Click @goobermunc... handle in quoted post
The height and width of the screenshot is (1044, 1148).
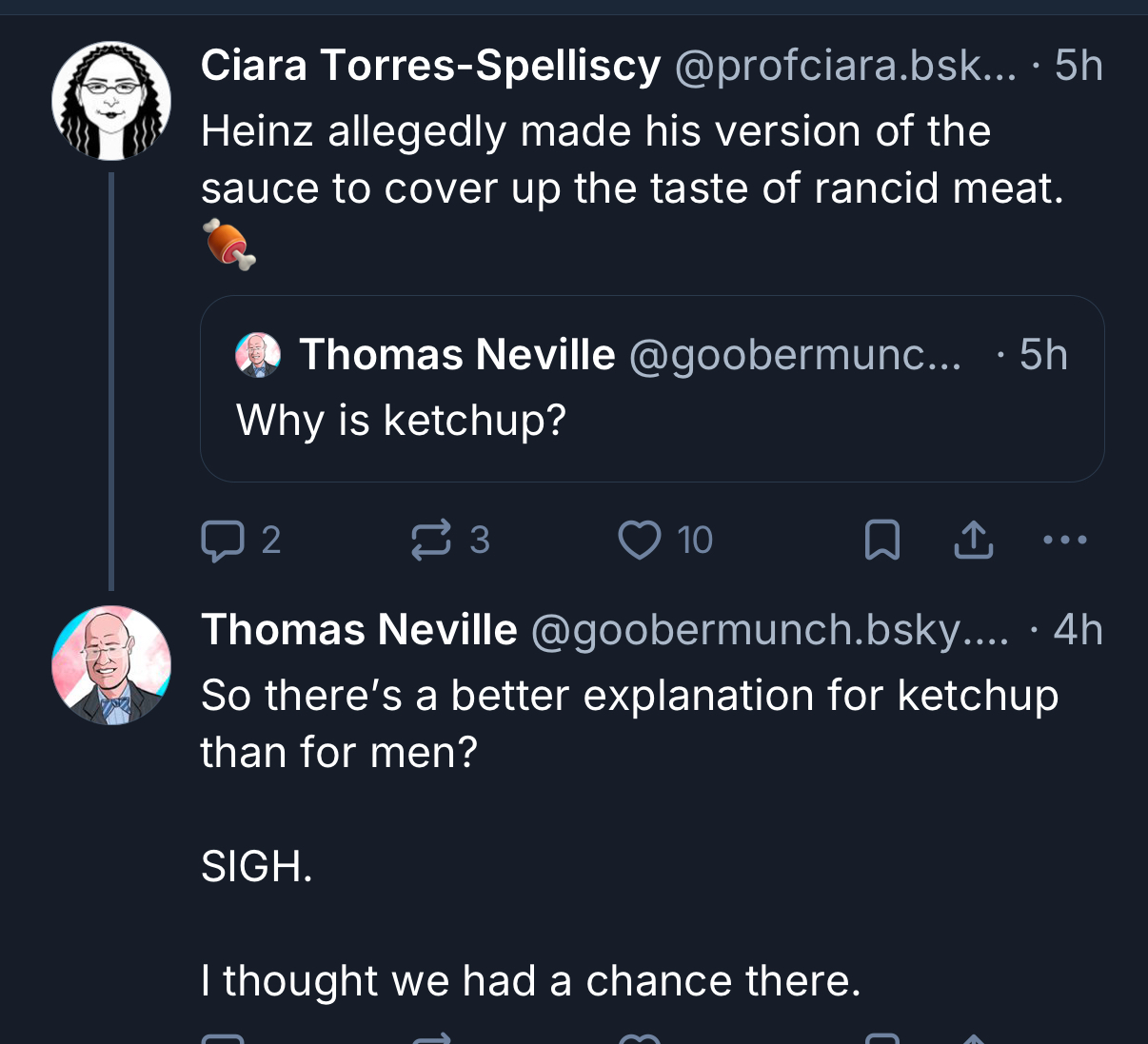pos(795,355)
